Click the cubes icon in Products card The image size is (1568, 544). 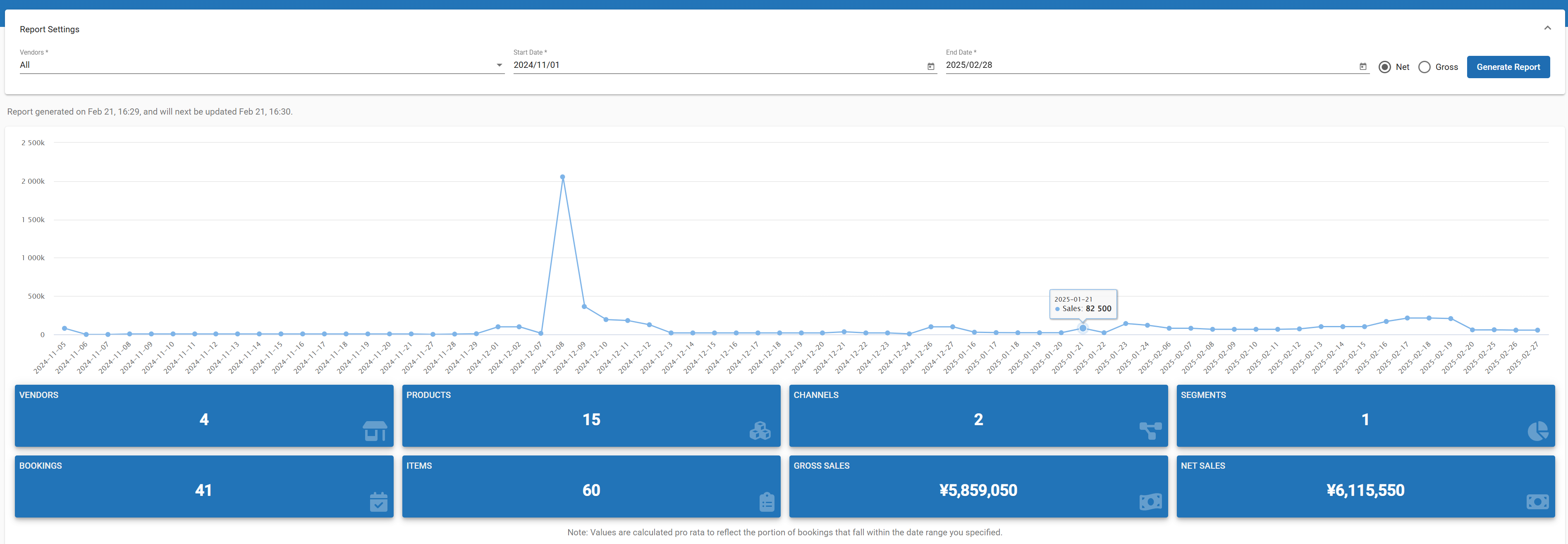click(760, 431)
